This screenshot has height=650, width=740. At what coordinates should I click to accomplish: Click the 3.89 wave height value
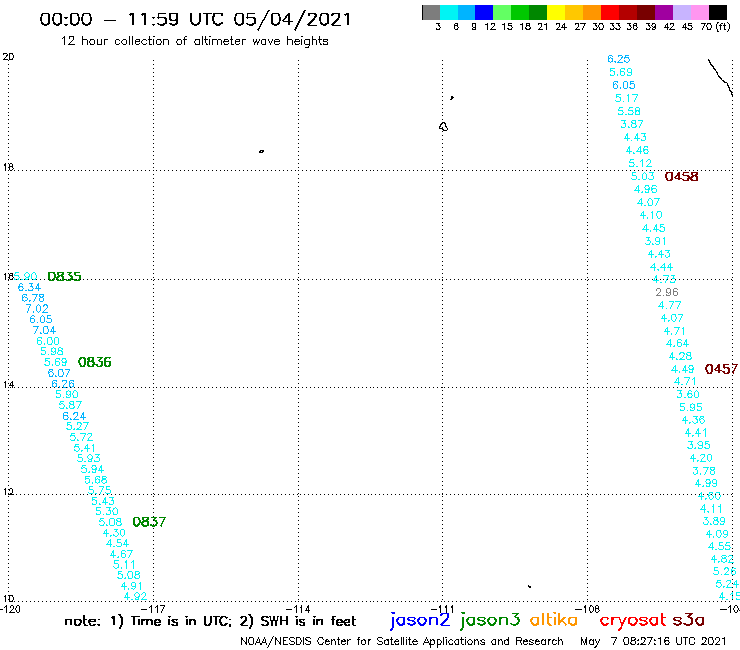714,521
